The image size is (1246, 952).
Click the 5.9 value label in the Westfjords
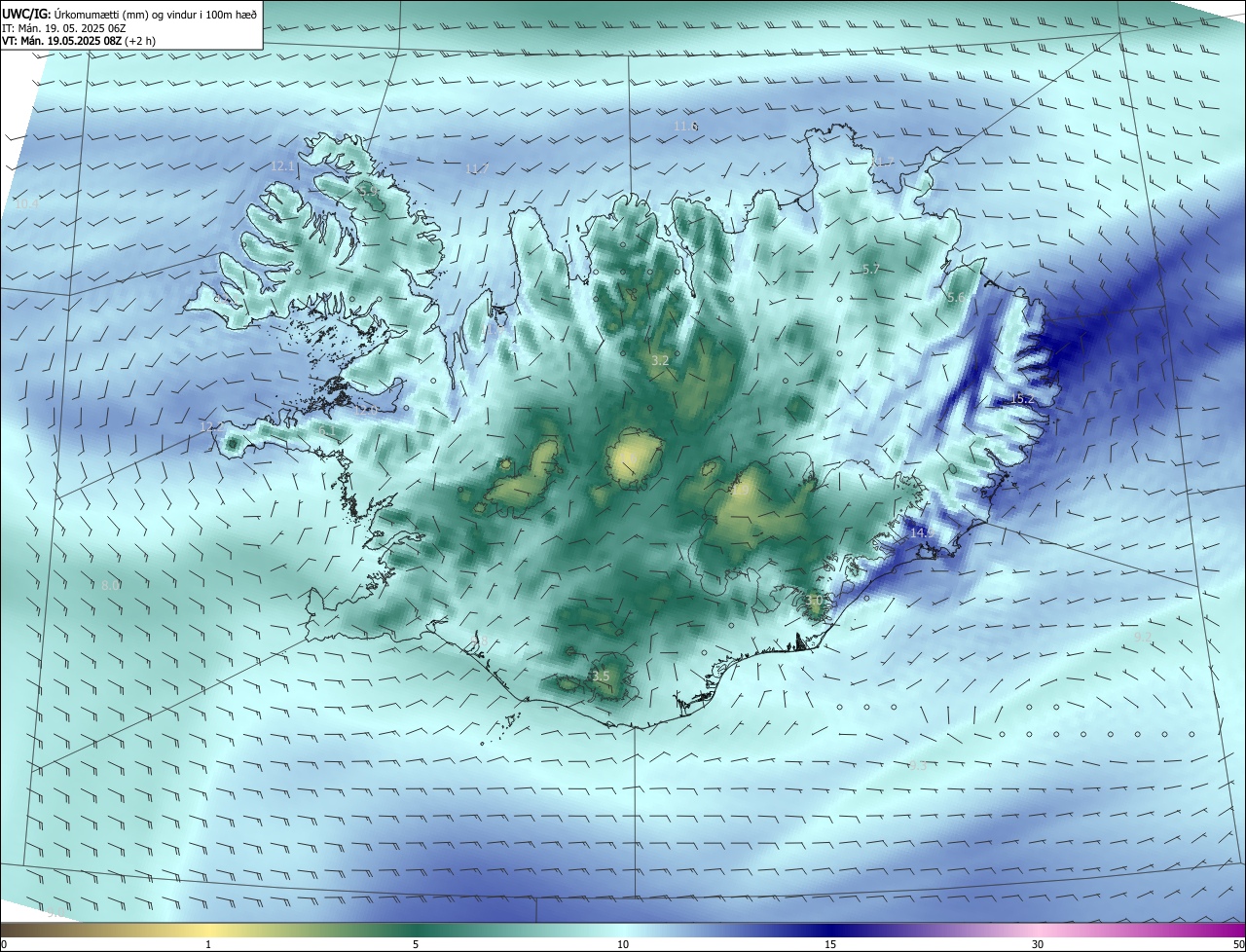tap(370, 194)
